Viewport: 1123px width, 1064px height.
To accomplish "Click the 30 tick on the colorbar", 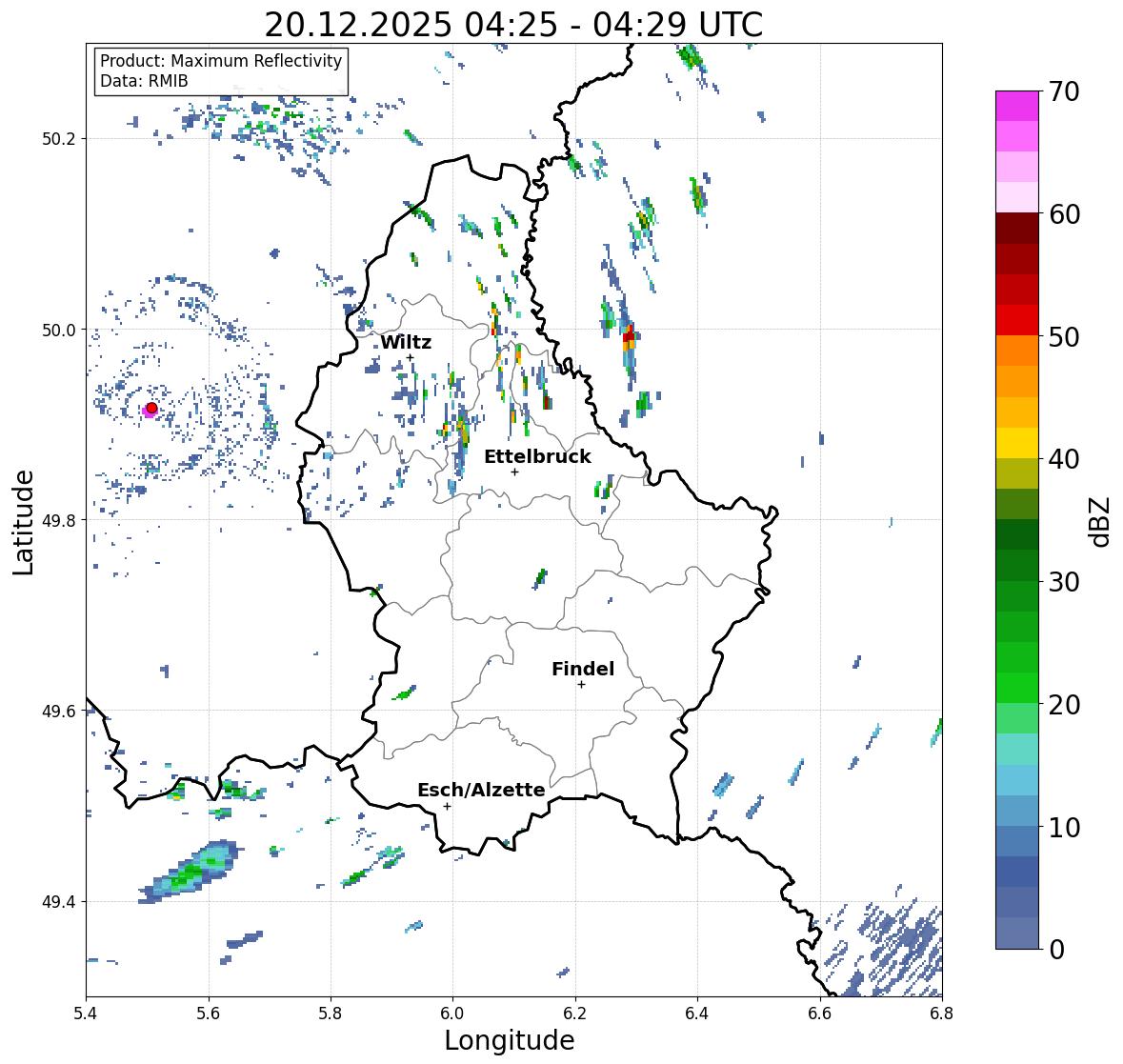I will pos(1064,582).
